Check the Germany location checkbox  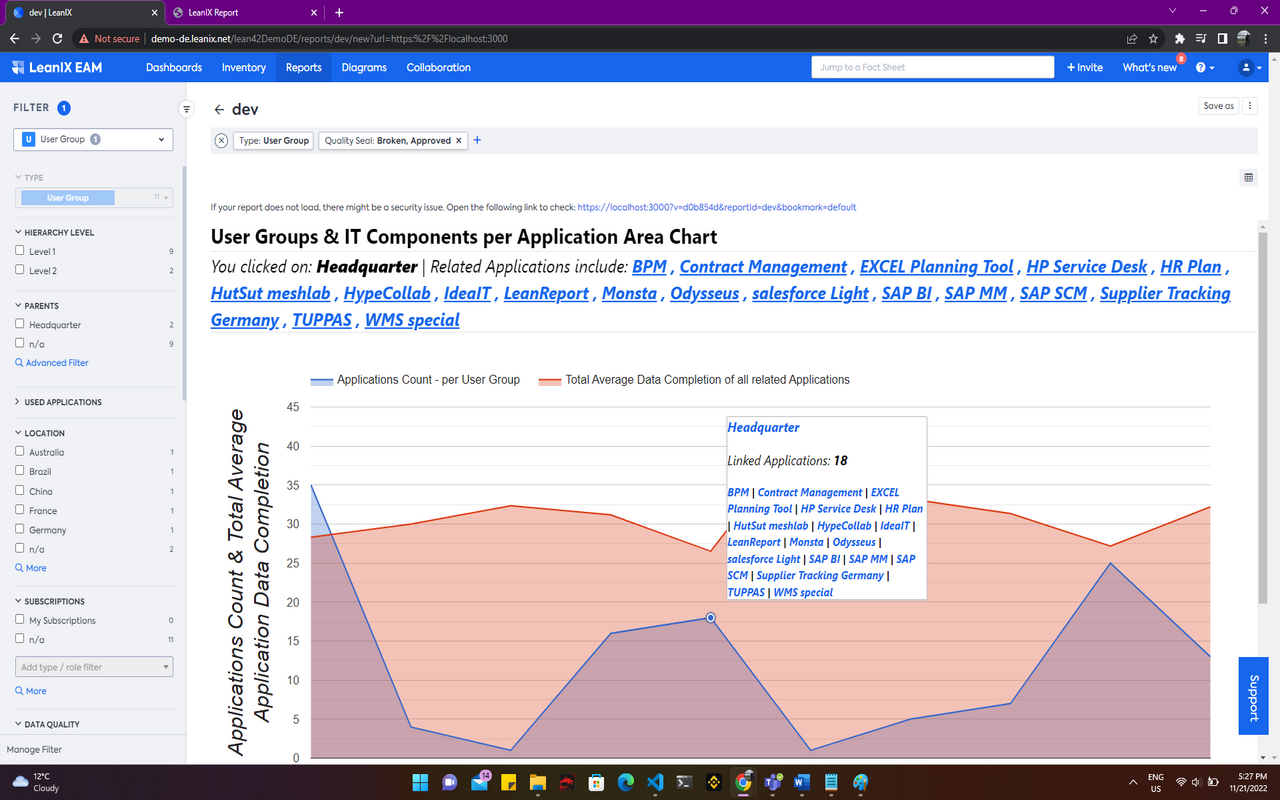[x=20, y=529]
